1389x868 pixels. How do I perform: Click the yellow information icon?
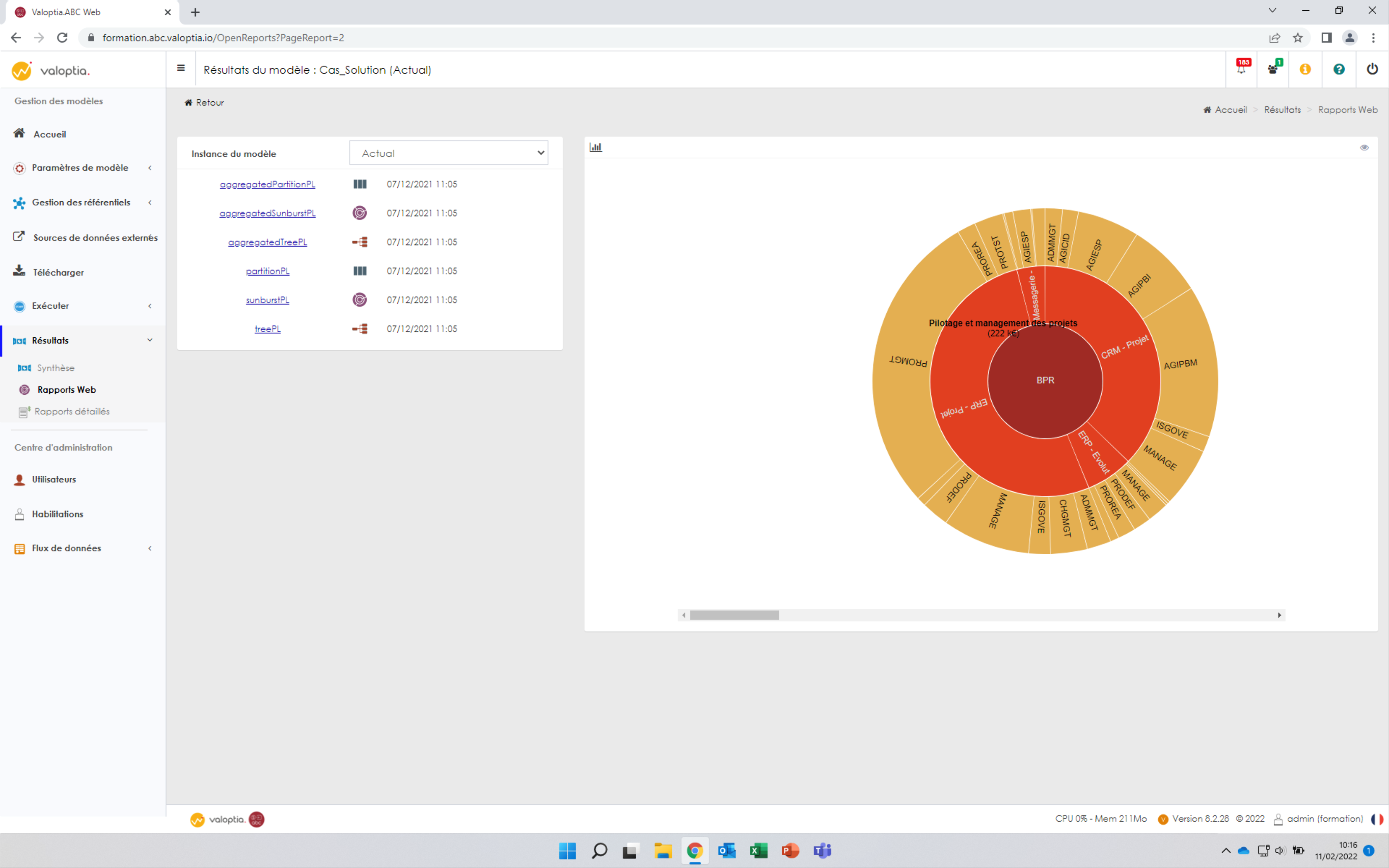[x=1306, y=69]
